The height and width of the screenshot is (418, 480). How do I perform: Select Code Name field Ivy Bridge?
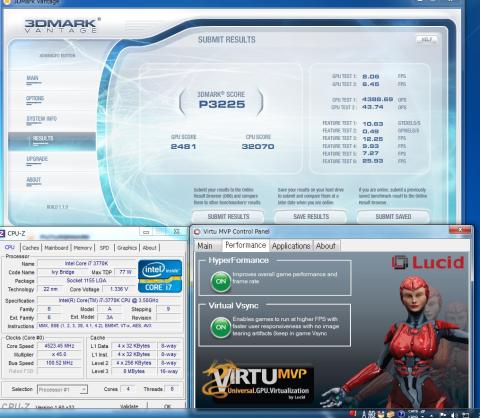(63, 272)
